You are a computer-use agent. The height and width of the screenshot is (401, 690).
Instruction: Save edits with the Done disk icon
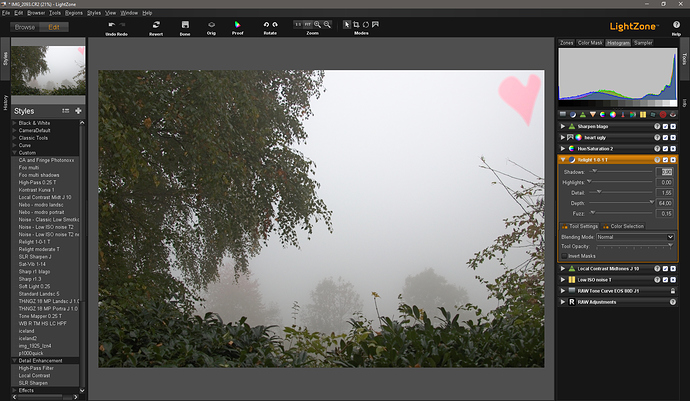pos(185,25)
